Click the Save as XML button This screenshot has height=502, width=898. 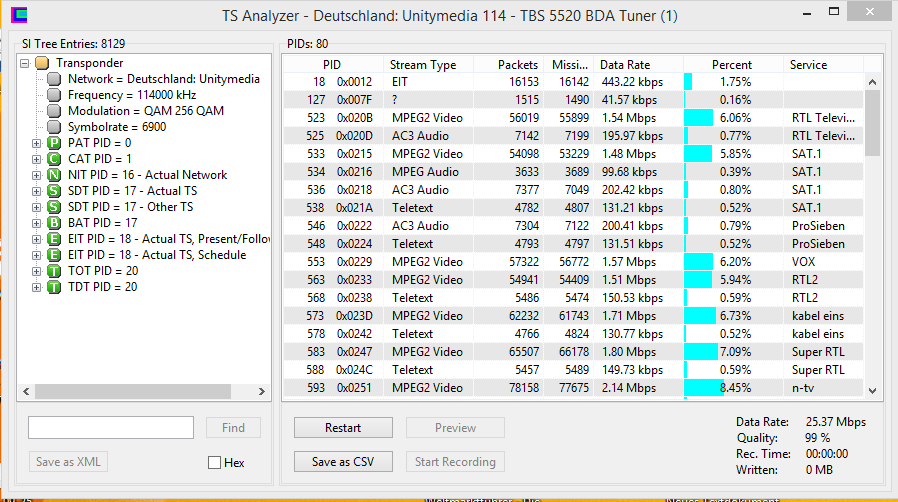click(68, 461)
